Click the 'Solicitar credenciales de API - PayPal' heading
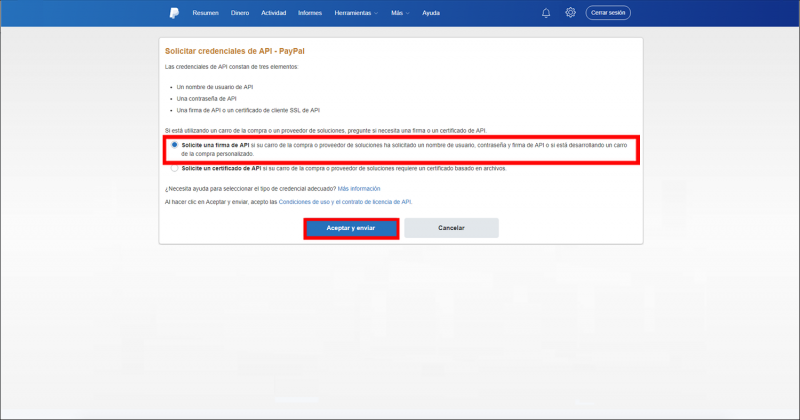This screenshot has width=800, height=420. coord(235,51)
